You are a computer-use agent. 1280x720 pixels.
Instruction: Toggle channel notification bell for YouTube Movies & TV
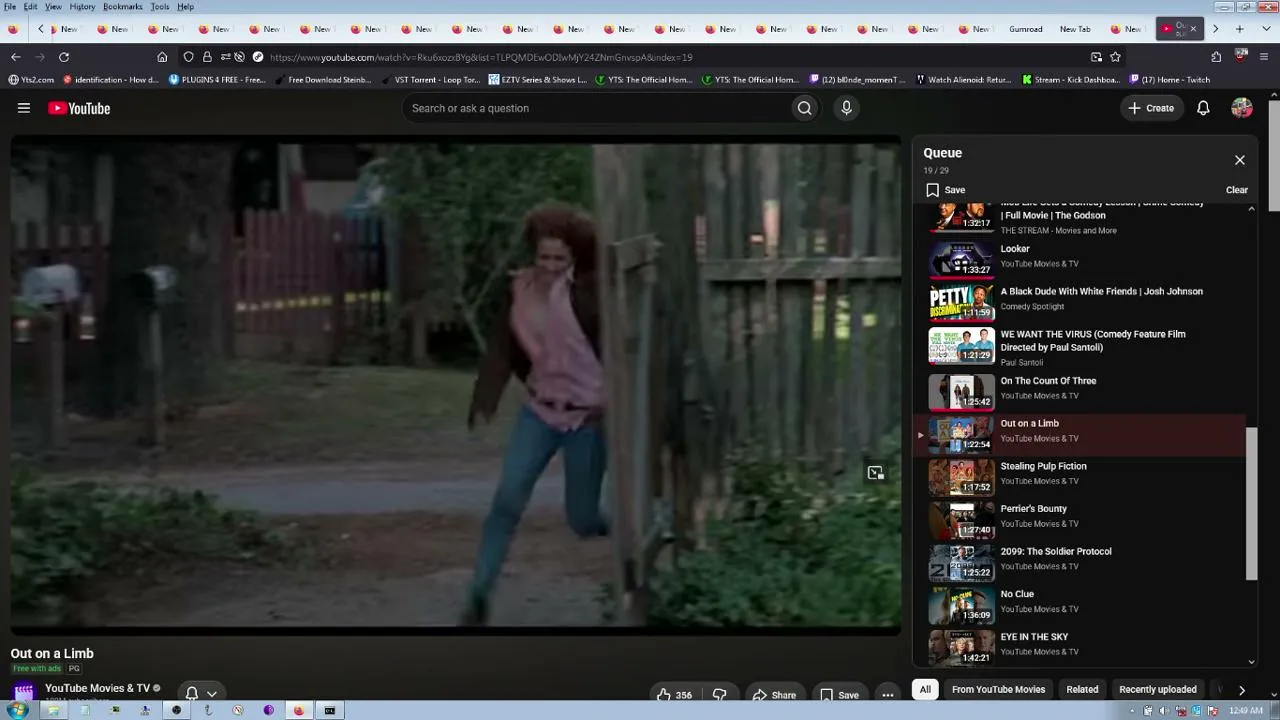[x=192, y=693]
